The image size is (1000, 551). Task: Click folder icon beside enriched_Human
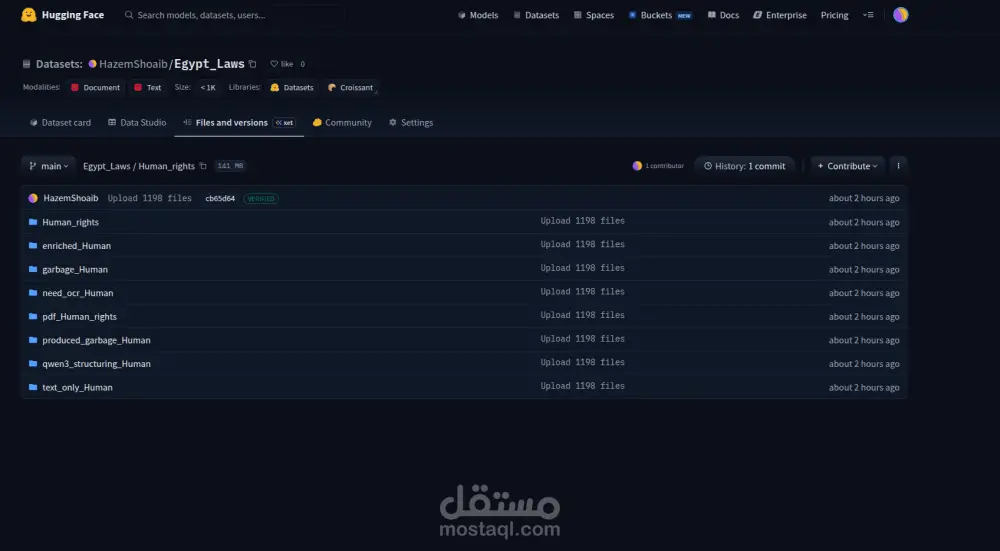pyautogui.click(x=33, y=246)
